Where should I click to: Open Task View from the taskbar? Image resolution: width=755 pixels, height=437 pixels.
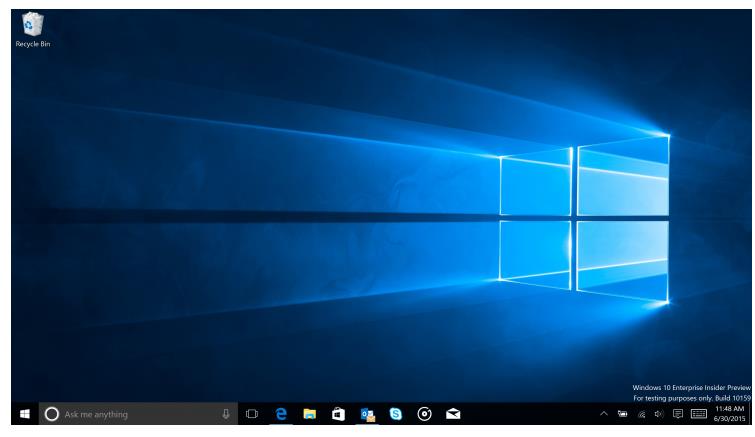coord(252,413)
